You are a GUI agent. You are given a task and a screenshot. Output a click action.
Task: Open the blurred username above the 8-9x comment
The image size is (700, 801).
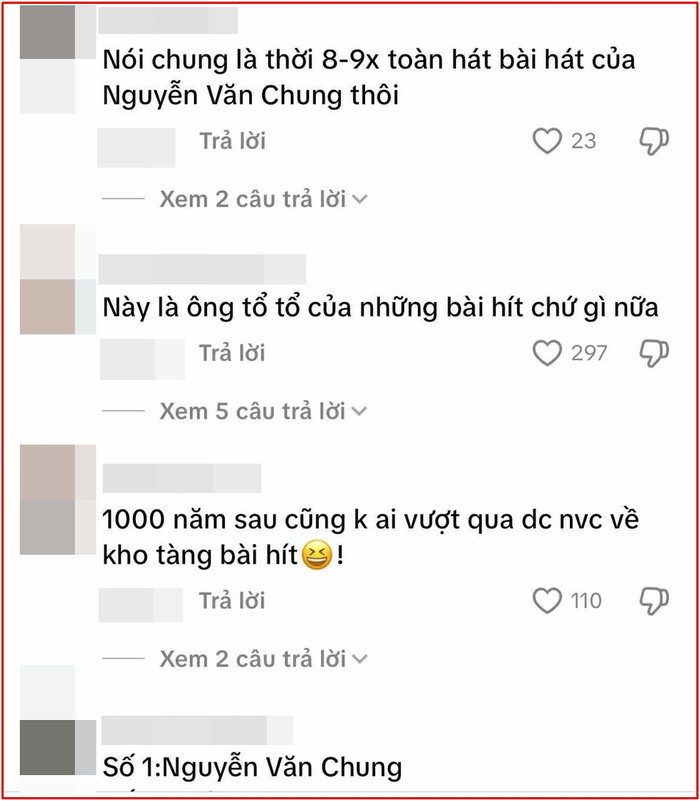point(168,20)
